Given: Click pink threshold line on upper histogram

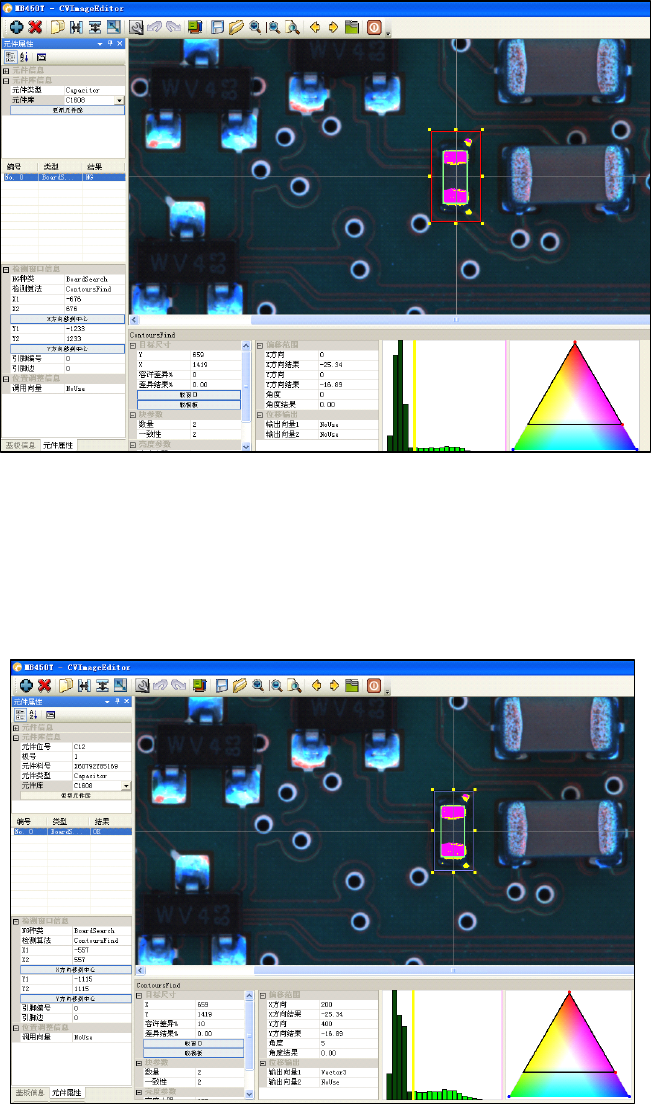Looking at the screenshot, I should [x=506, y=396].
